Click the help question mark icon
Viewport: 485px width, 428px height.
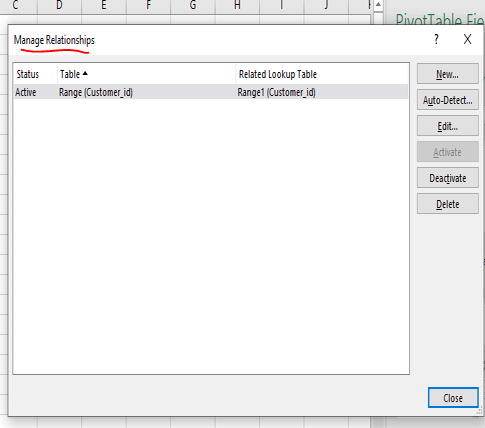(436, 39)
